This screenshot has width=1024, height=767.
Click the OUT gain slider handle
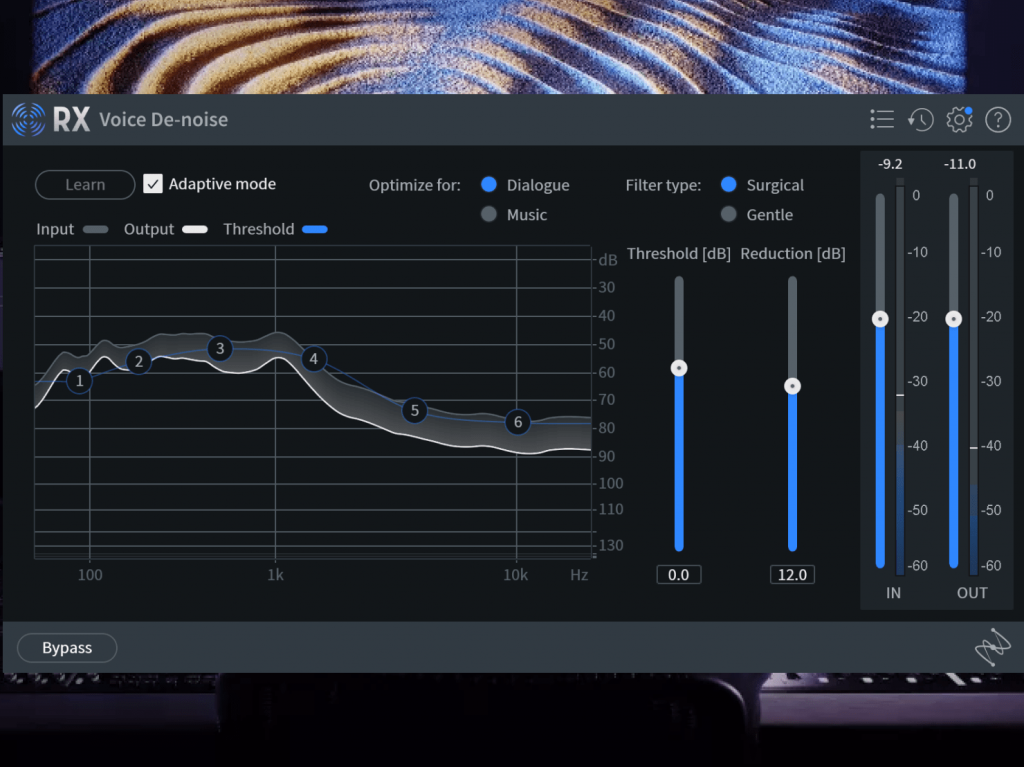pos(953,319)
